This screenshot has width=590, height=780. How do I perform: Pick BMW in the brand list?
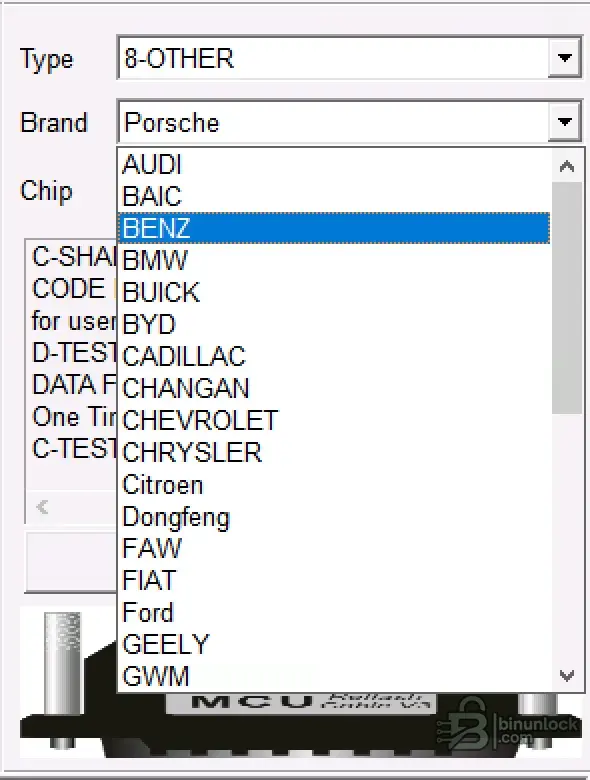(334, 260)
